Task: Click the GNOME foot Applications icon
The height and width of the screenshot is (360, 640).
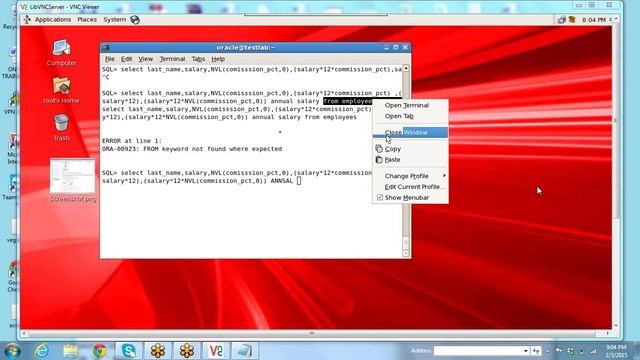Action: (x=27, y=20)
